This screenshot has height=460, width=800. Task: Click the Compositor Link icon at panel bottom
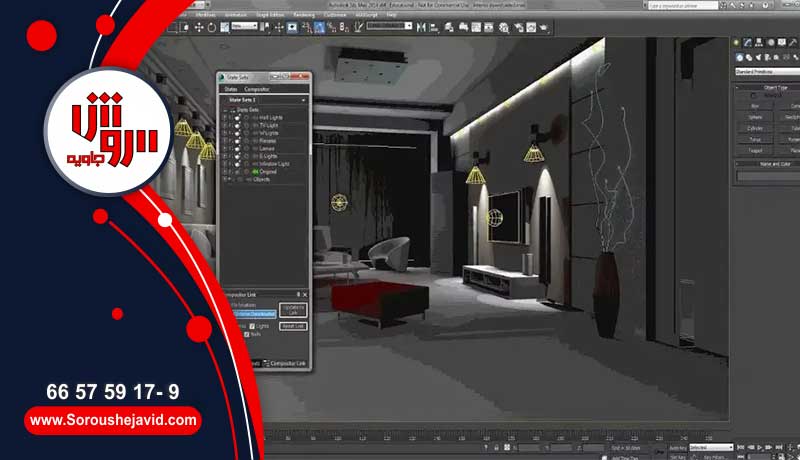268,363
